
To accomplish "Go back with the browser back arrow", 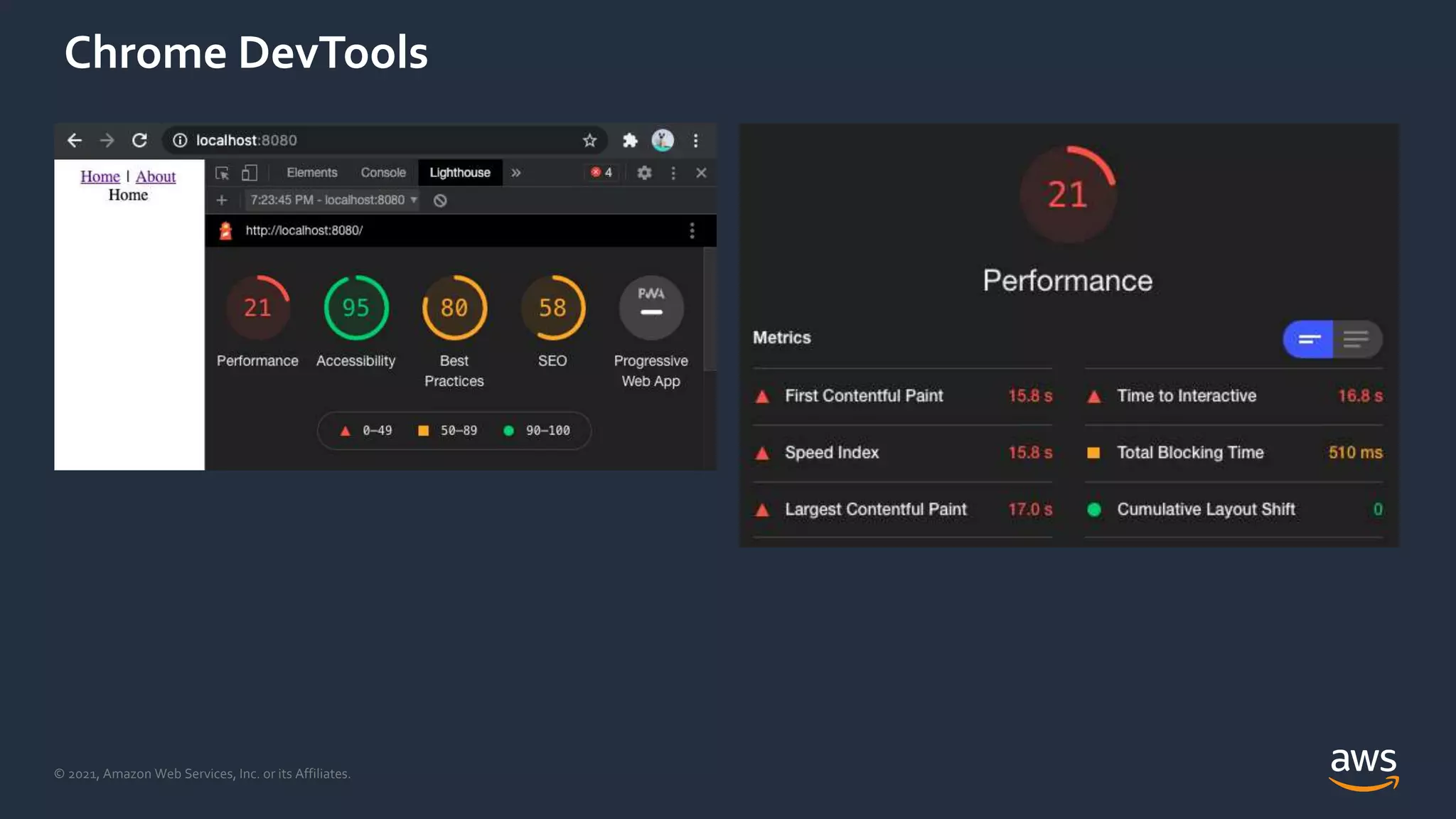I will point(75,141).
